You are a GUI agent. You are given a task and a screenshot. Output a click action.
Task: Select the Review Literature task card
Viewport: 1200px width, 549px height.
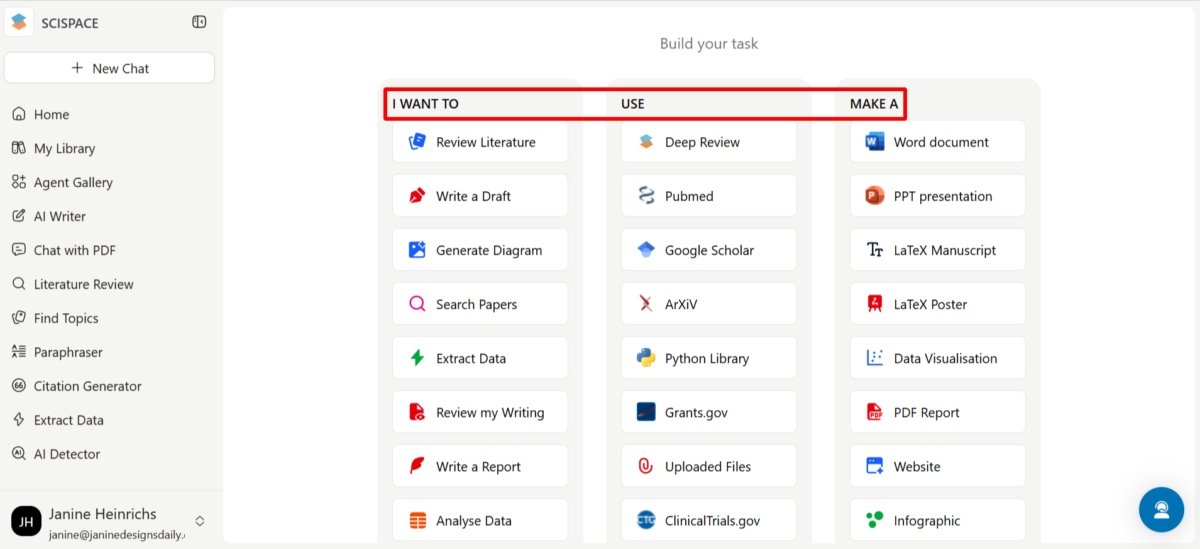[480, 142]
